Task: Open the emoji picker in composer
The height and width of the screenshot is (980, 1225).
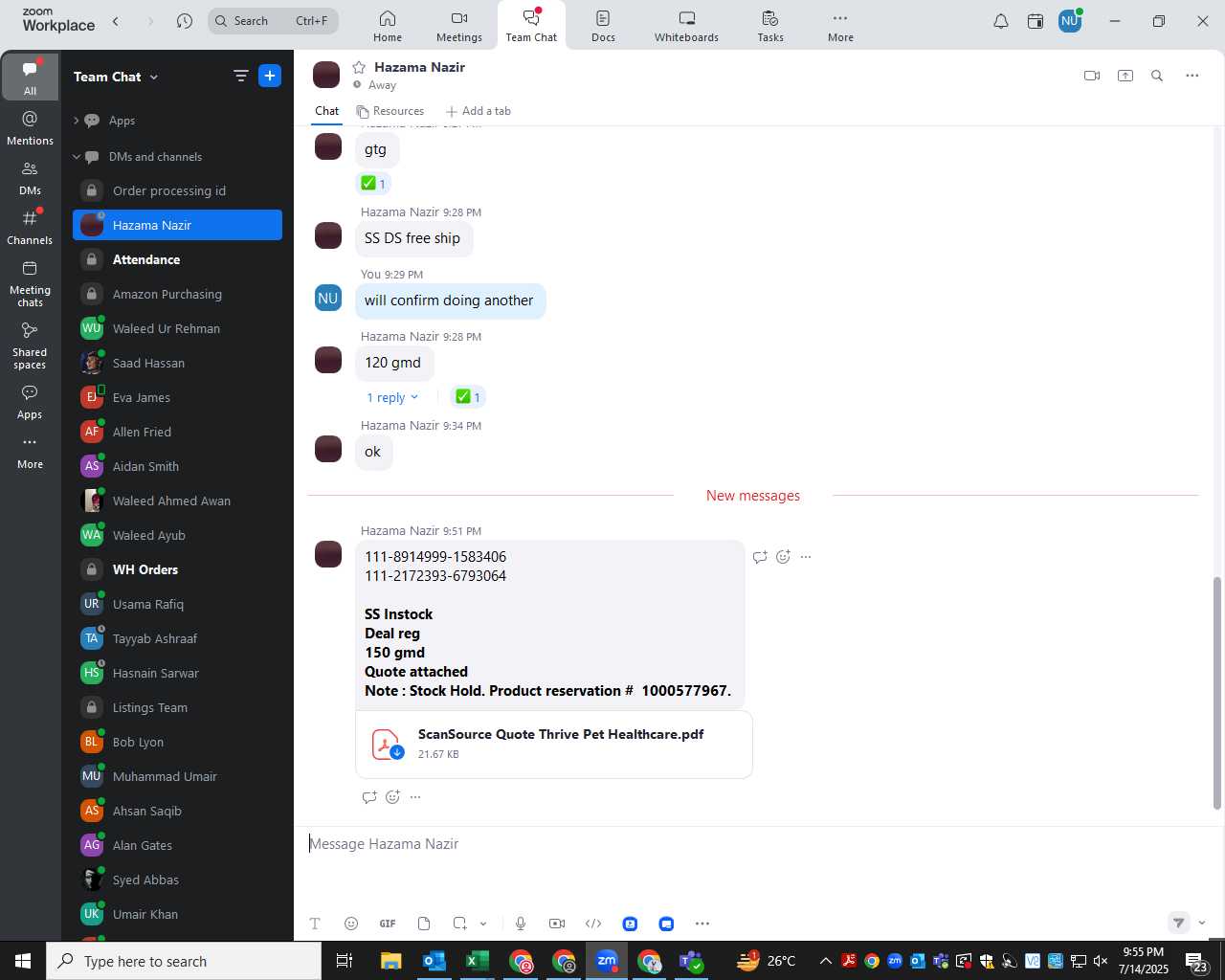Action: 351,924
